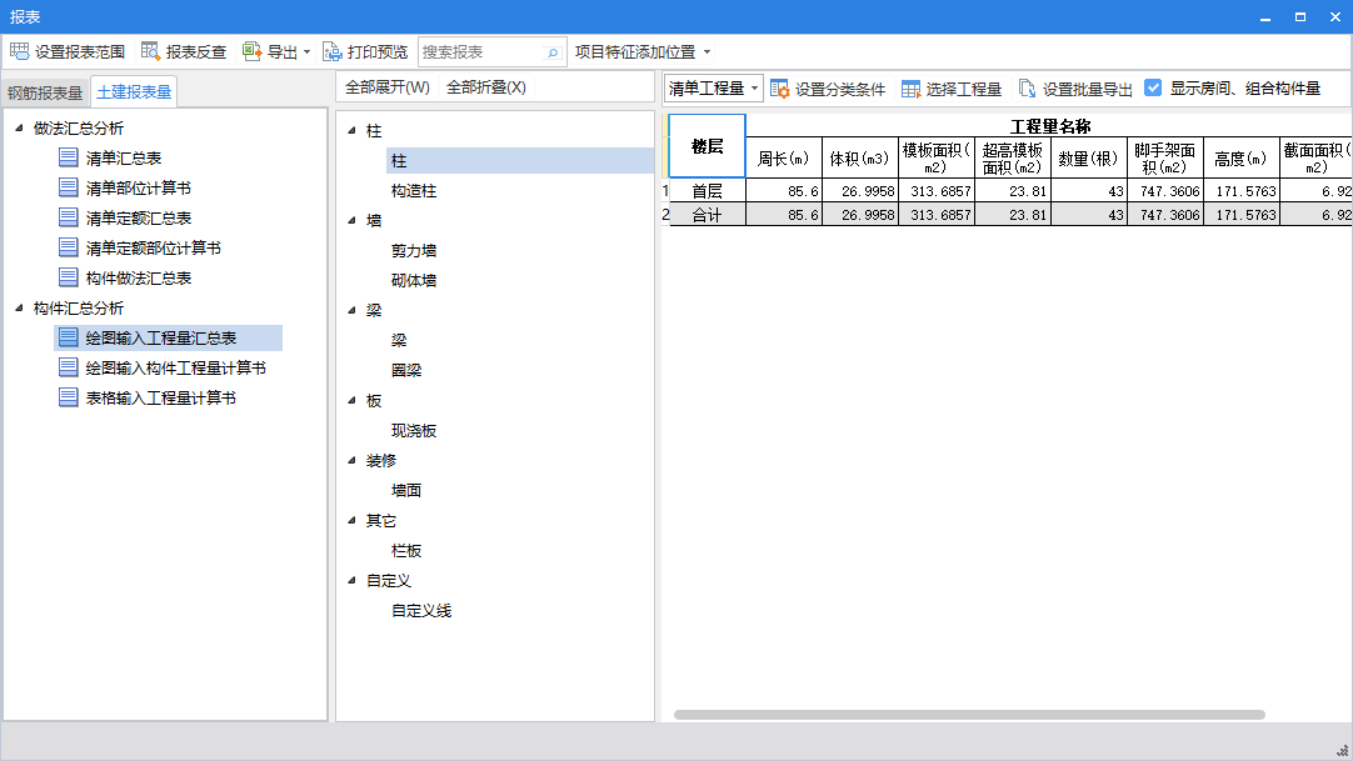Click the 导出 Excel icon
This screenshot has width=1353, height=761.
click(252, 51)
